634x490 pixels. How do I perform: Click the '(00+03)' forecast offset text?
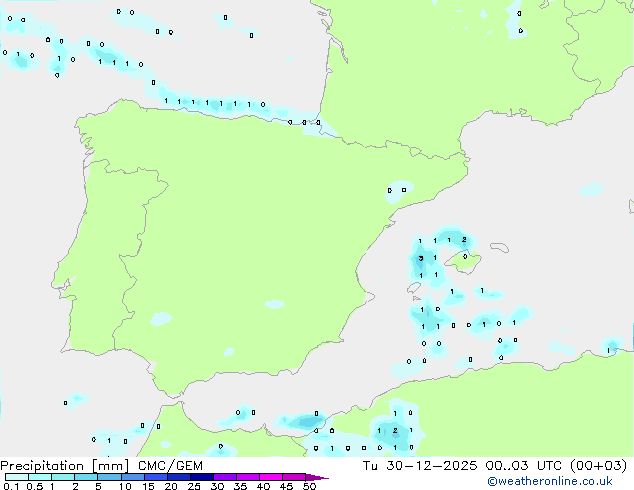tap(598, 466)
